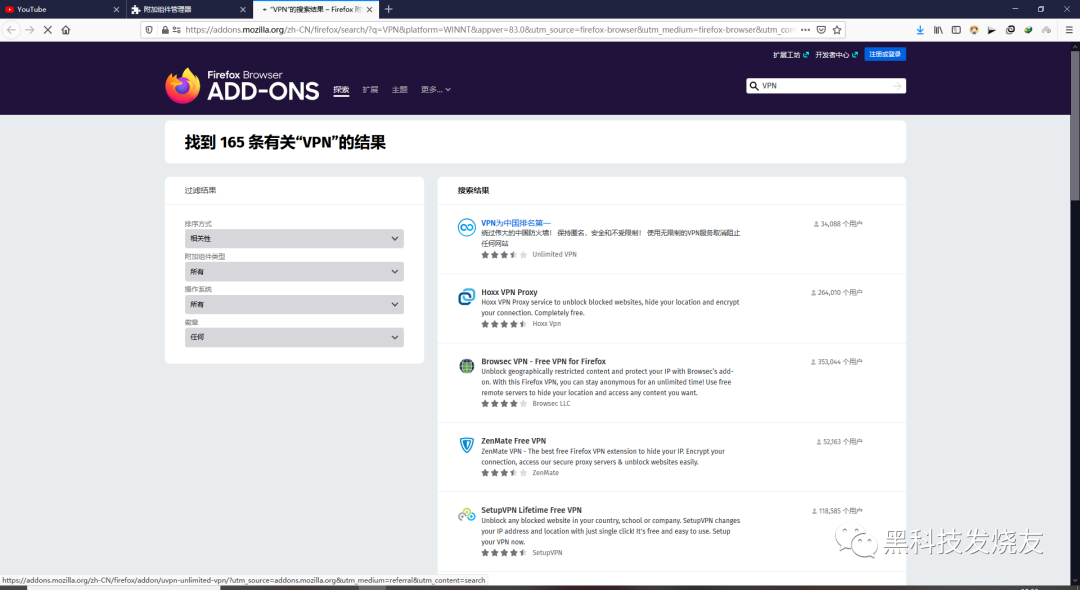Open the 排序方式 dropdown set to 相关性
This screenshot has width=1080, height=590.
click(294, 239)
